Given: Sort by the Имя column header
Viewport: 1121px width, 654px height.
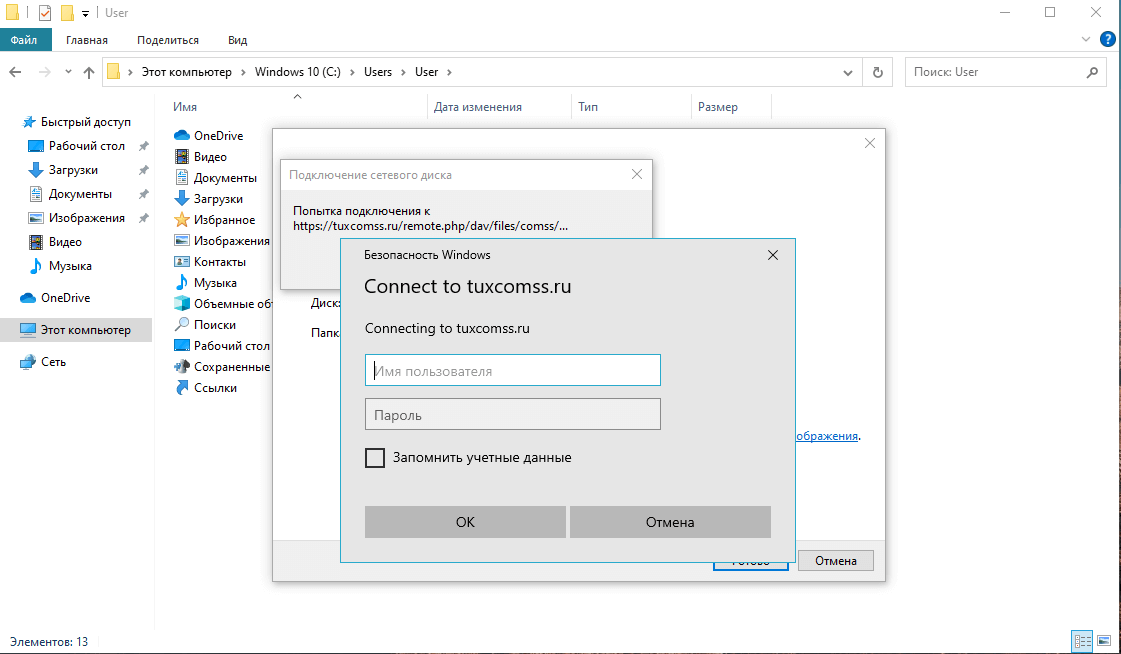Looking at the screenshot, I should click(184, 107).
